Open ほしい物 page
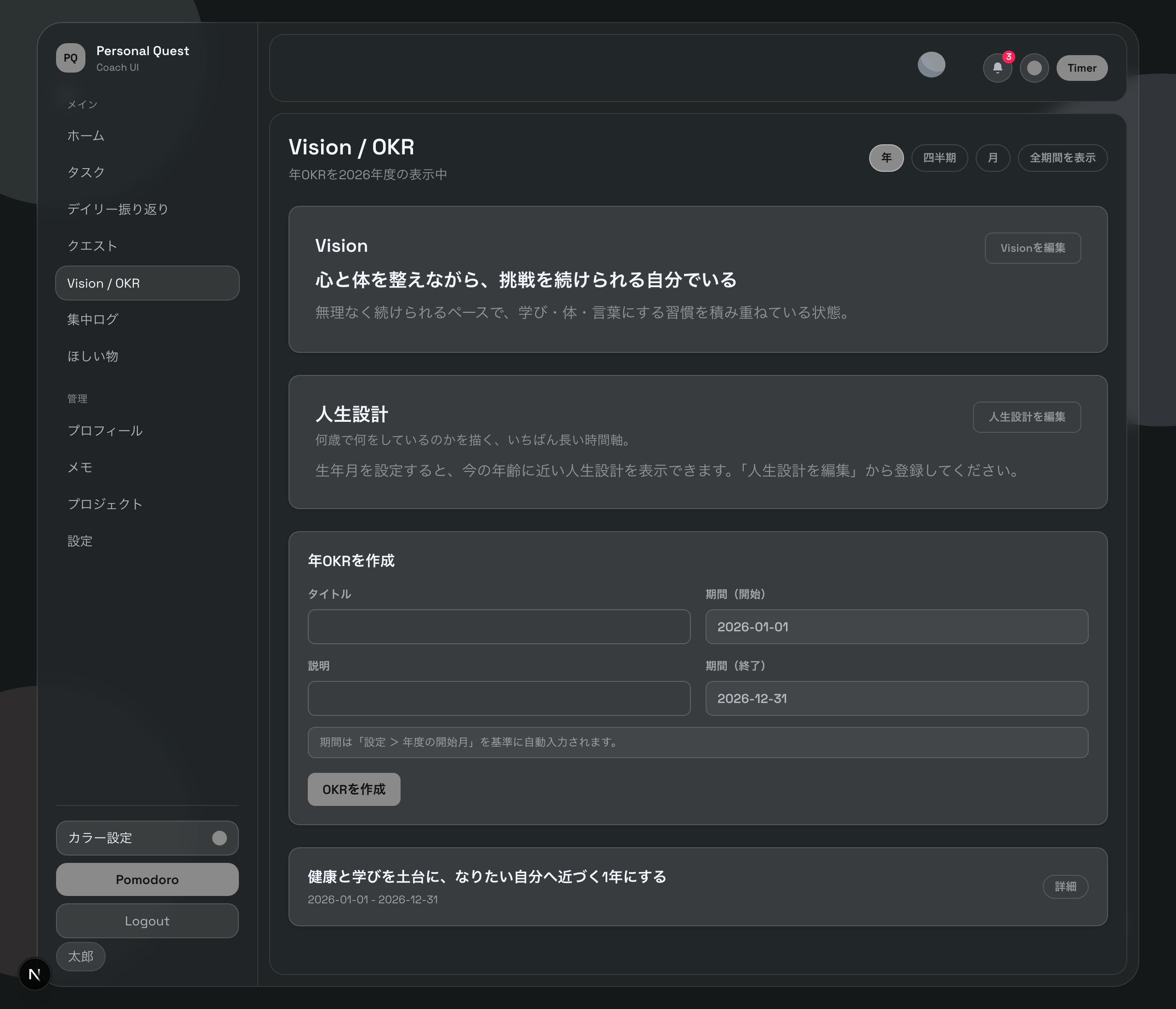1176x1009 pixels. pos(147,357)
